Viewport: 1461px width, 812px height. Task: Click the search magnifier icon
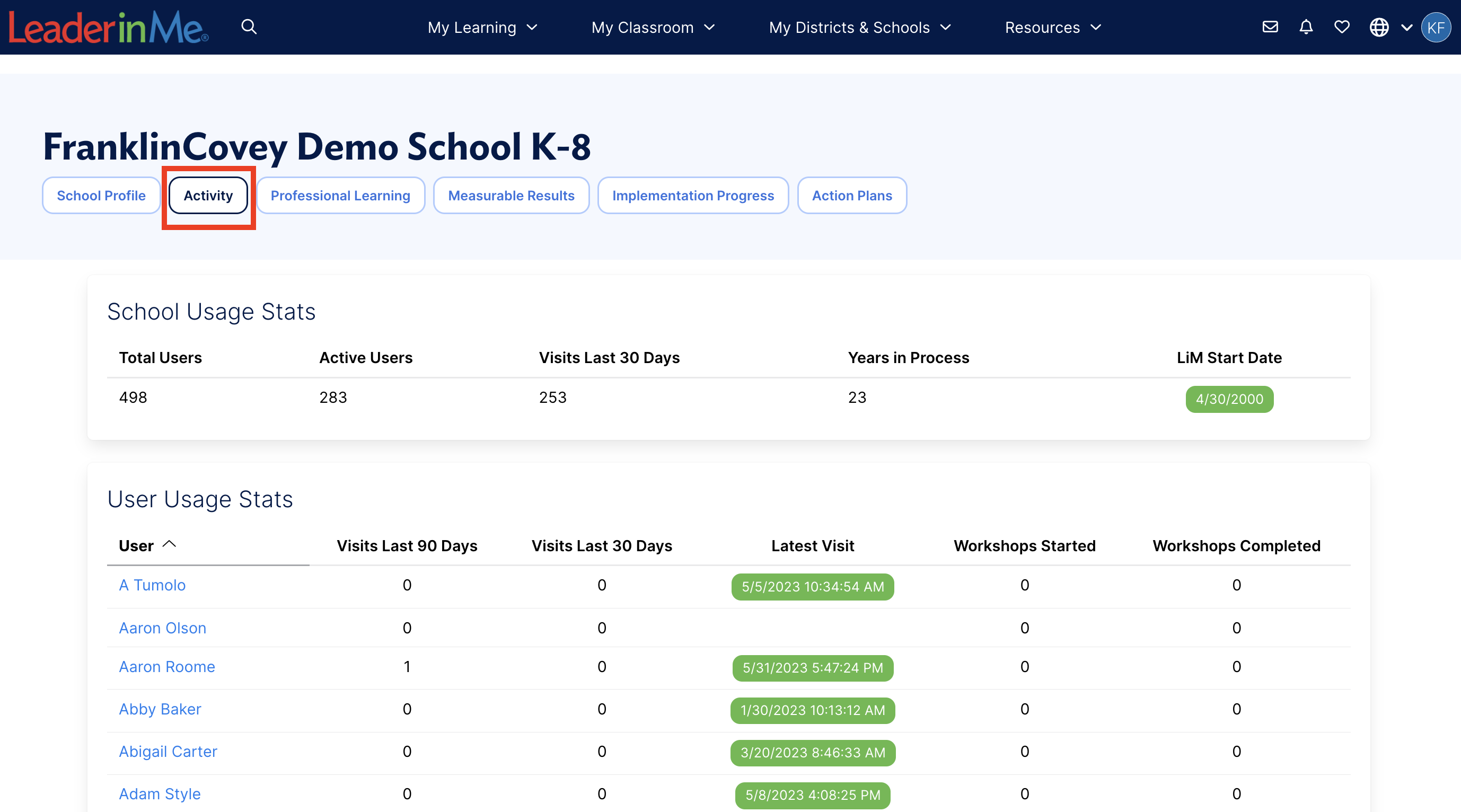click(249, 27)
